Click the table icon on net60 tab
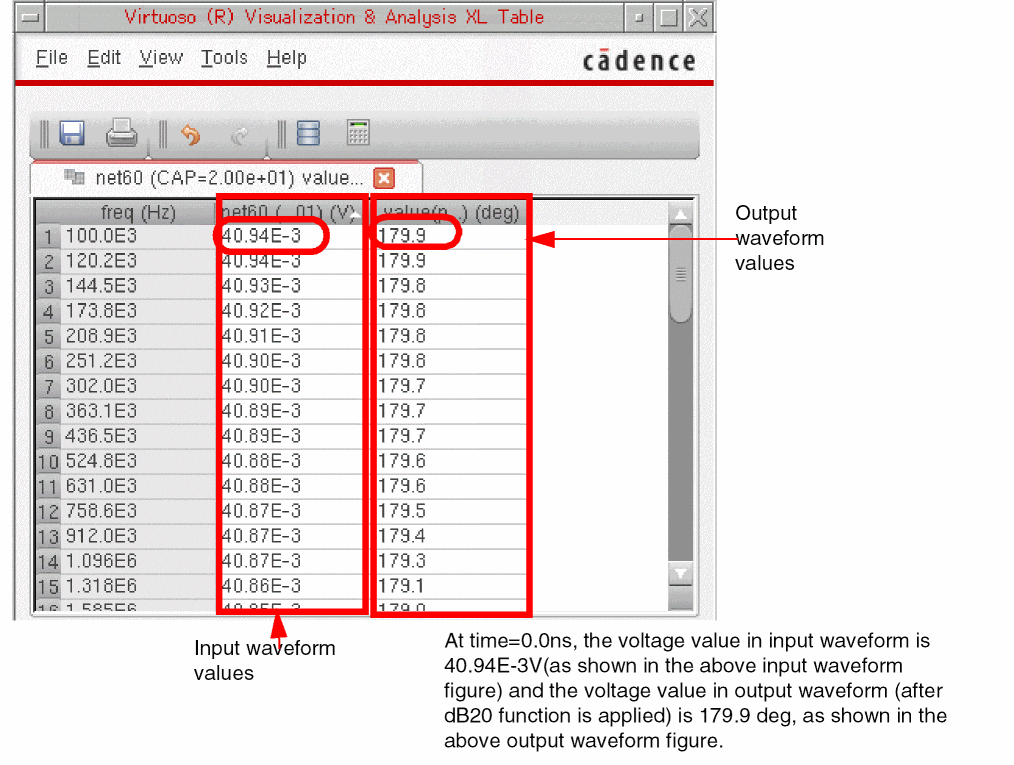 pos(74,177)
